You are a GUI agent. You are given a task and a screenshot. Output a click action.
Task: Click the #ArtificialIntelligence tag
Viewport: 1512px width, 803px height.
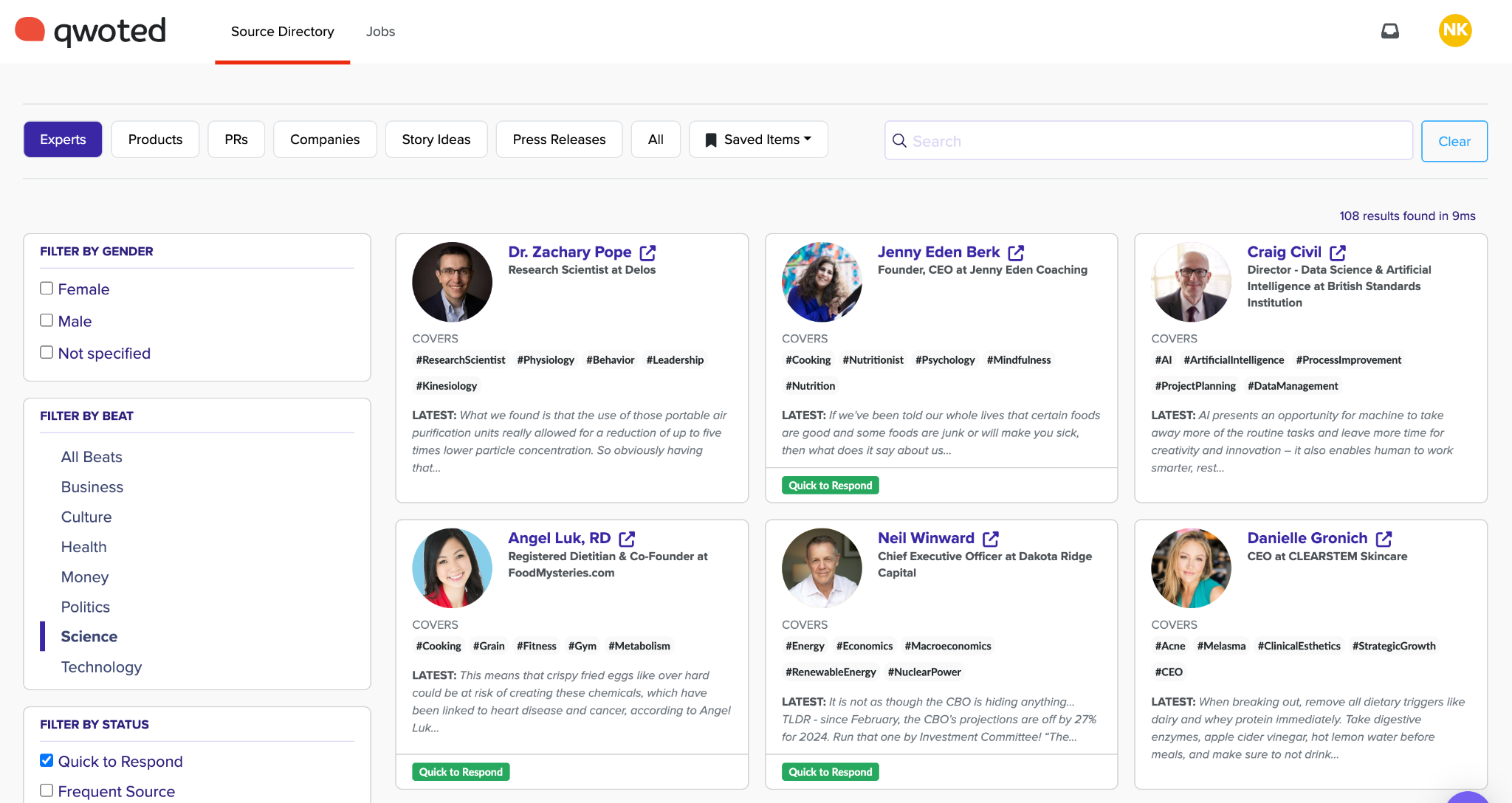click(1234, 360)
